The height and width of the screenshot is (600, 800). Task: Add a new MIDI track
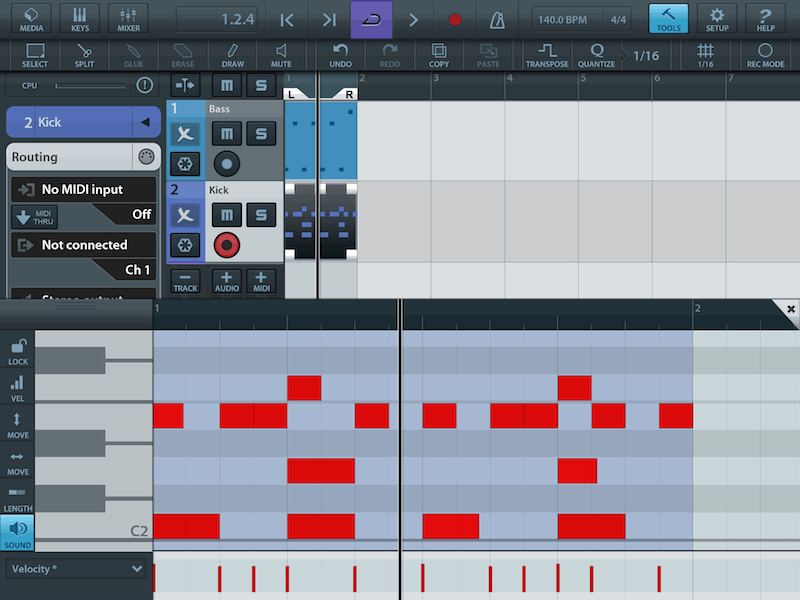[261, 282]
